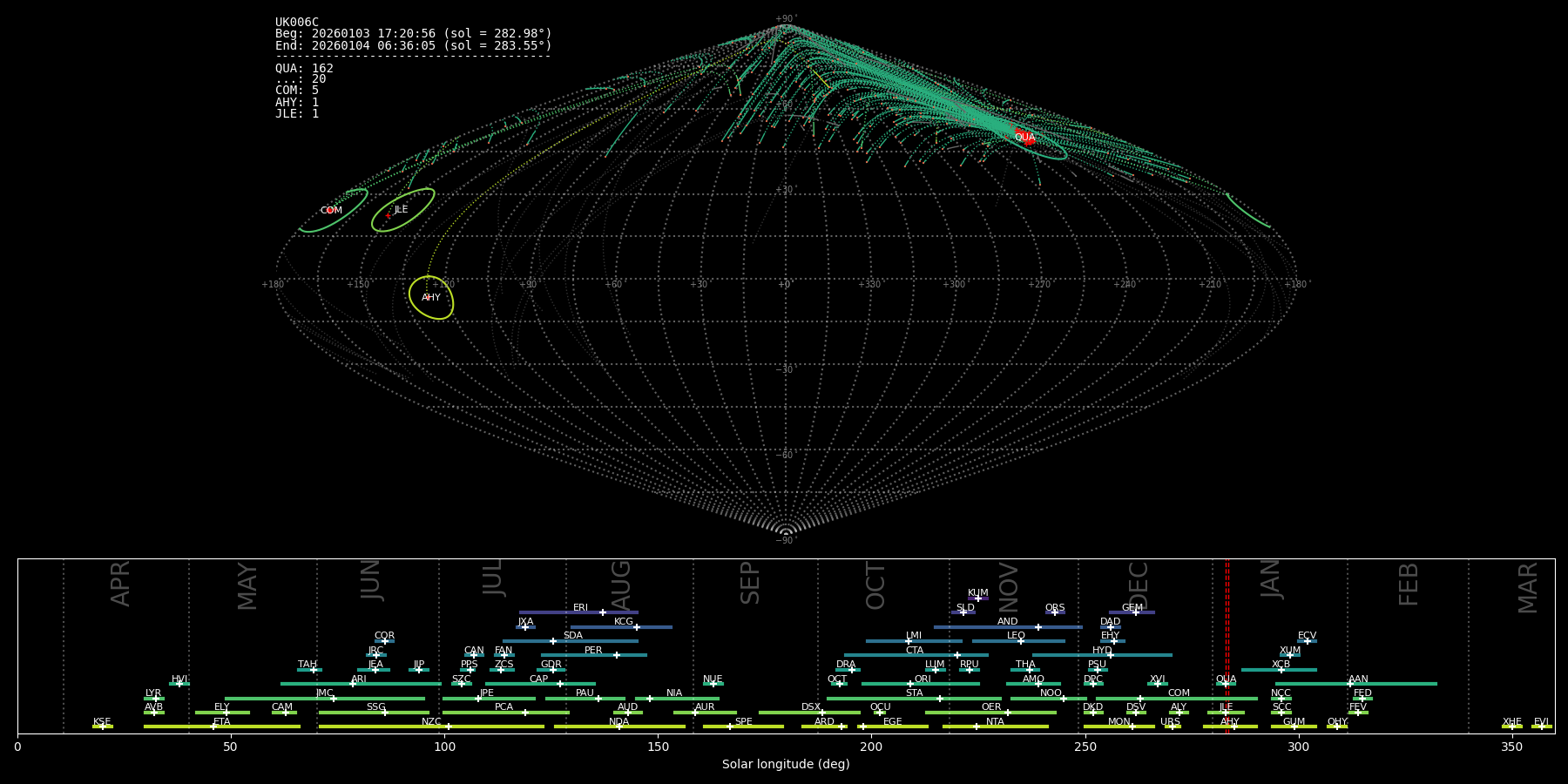The image size is (1568, 784).
Task: Click the red dashed current-date line in the timeline
Action: (1227, 645)
